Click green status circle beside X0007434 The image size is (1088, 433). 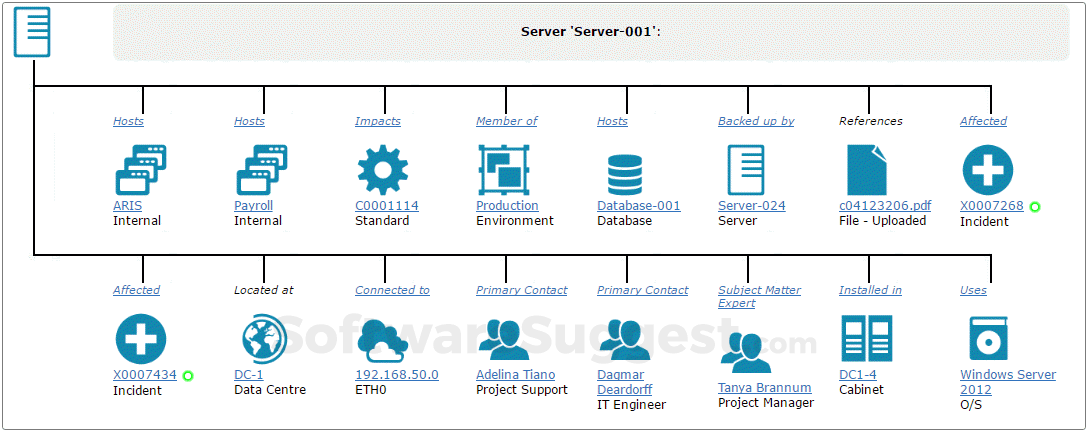[187, 376]
